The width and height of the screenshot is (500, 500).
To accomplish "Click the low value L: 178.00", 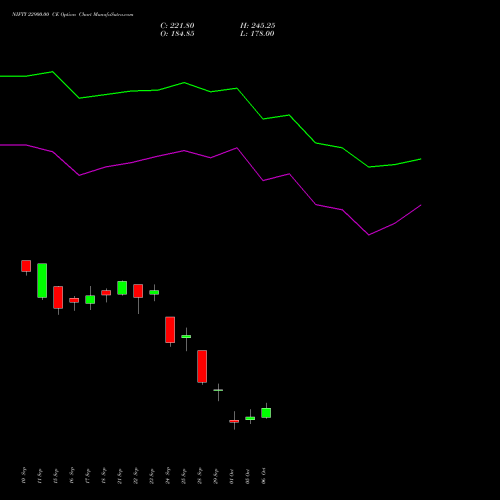I will pyautogui.click(x=257, y=34).
